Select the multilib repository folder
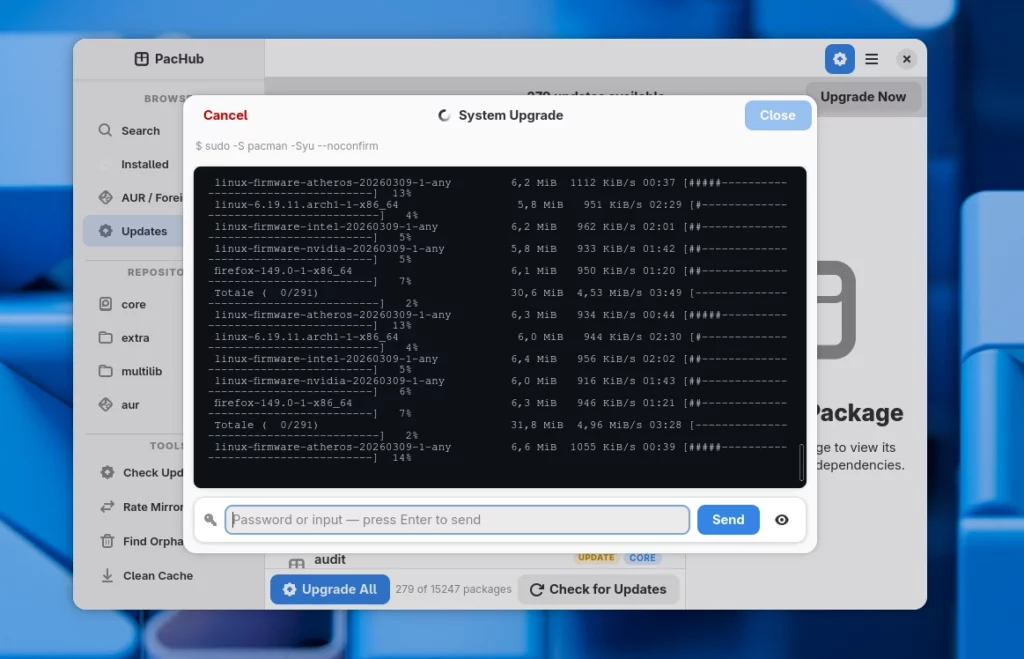1024x659 pixels. click(140, 371)
